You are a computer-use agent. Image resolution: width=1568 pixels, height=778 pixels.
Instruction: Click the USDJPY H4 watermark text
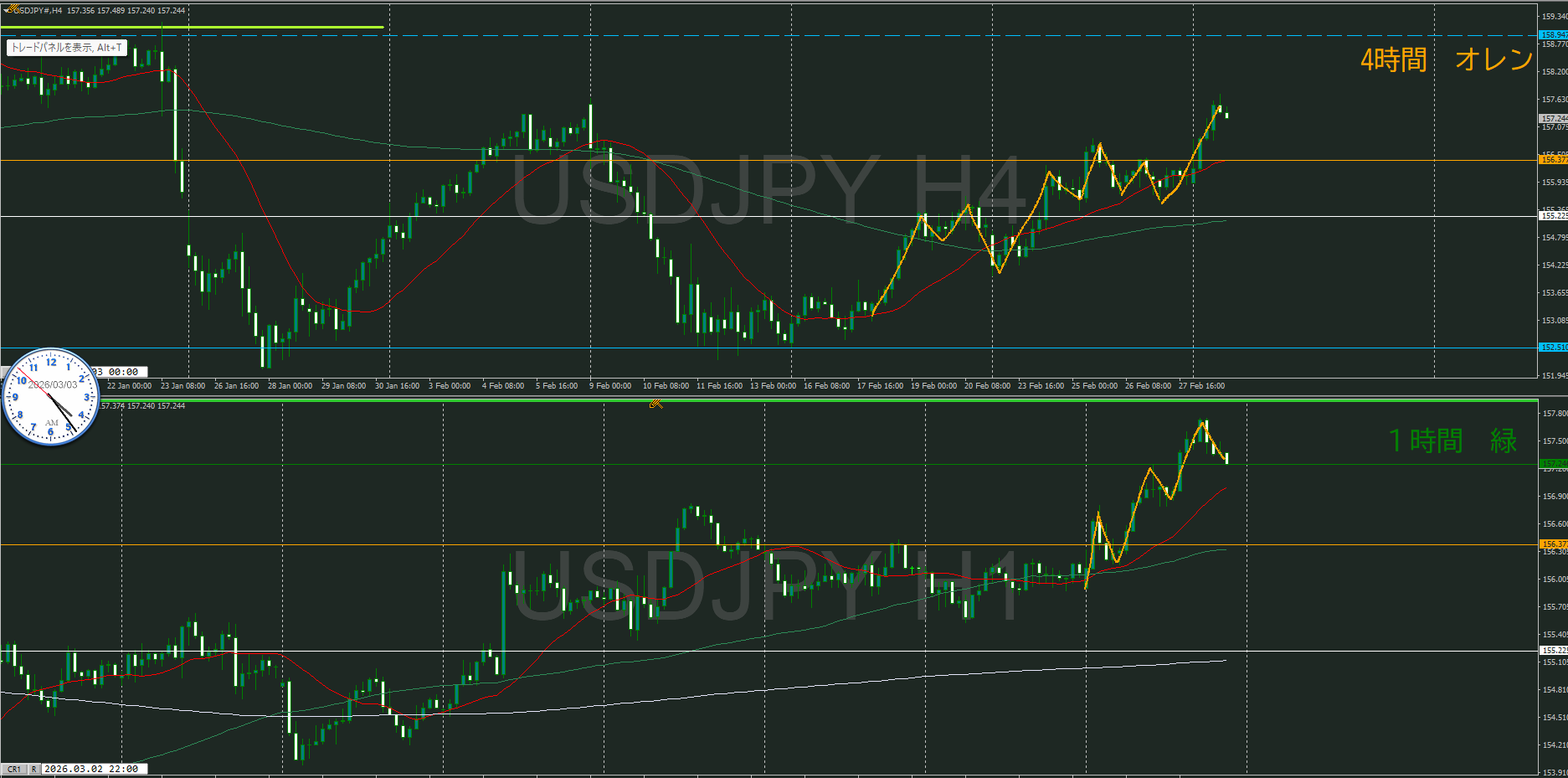[x=769, y=191]
